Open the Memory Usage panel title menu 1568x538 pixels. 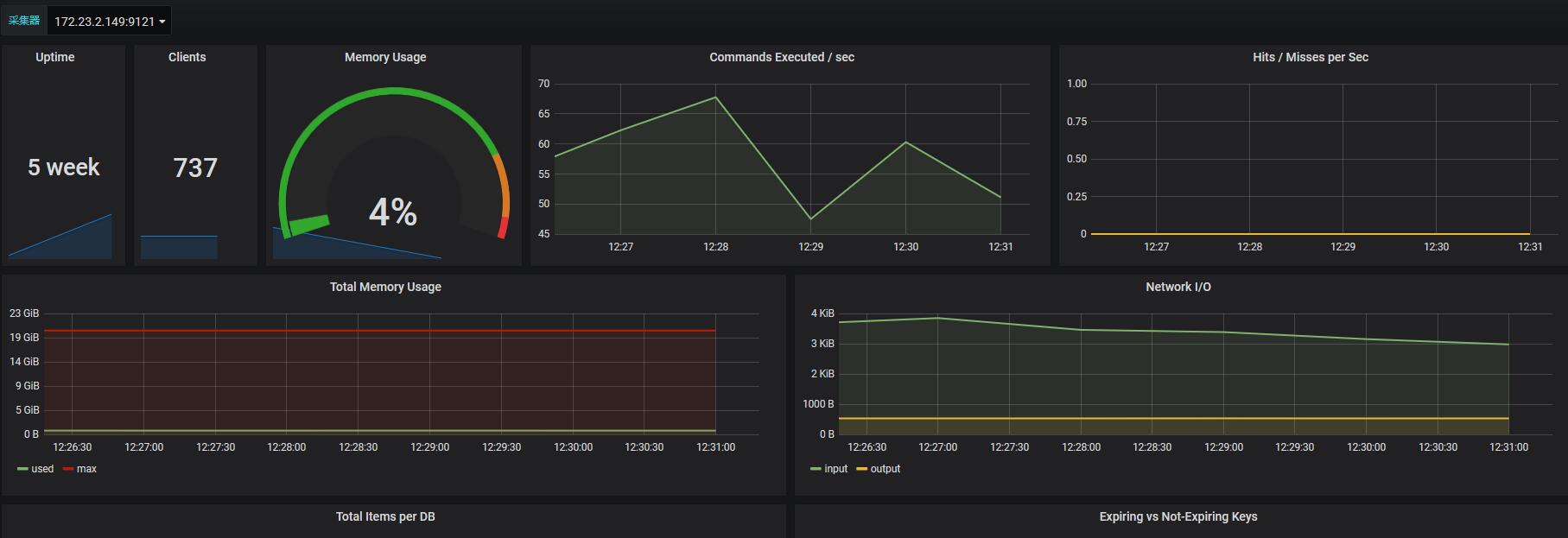point(385,57)
